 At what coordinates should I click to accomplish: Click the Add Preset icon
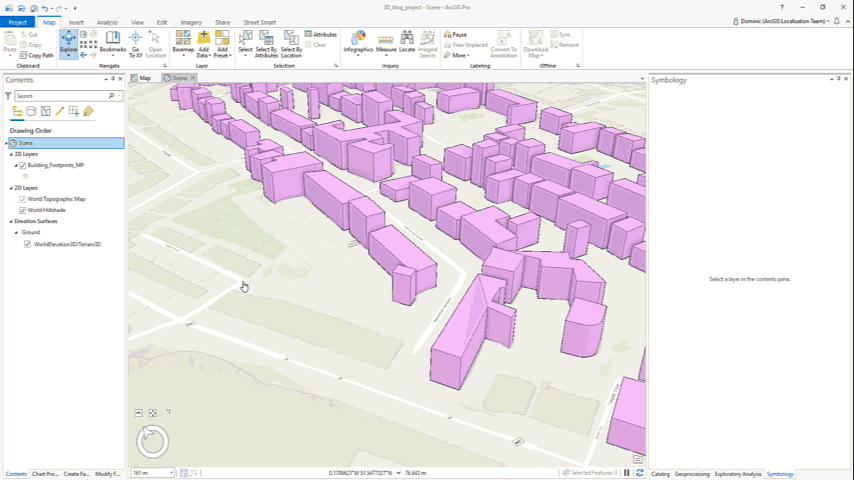222,44
